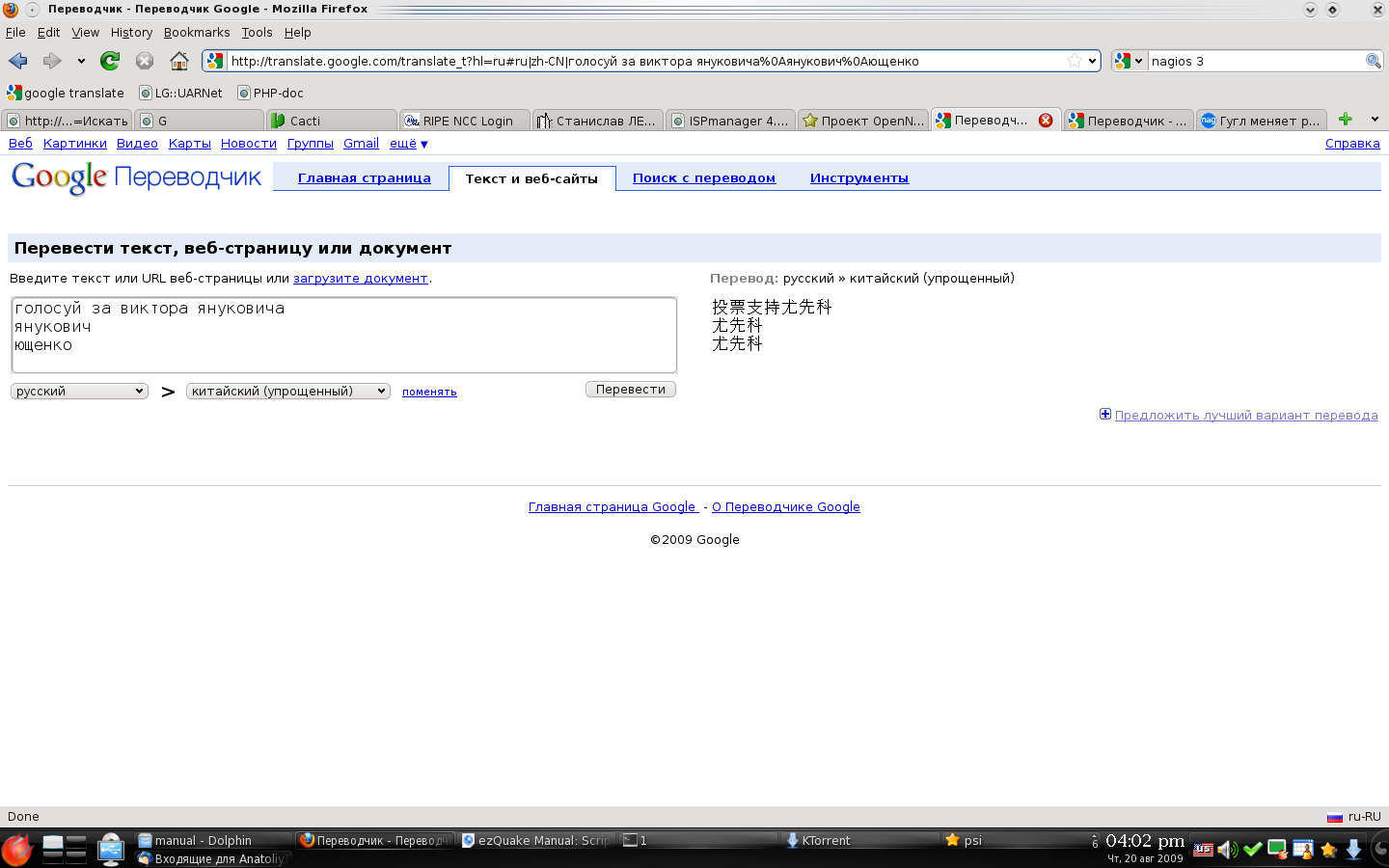Image resolution: width=1389 pixels, height=868 pixels.
Task: Click the grey Stop loading icon
Action: pos(145,61)
